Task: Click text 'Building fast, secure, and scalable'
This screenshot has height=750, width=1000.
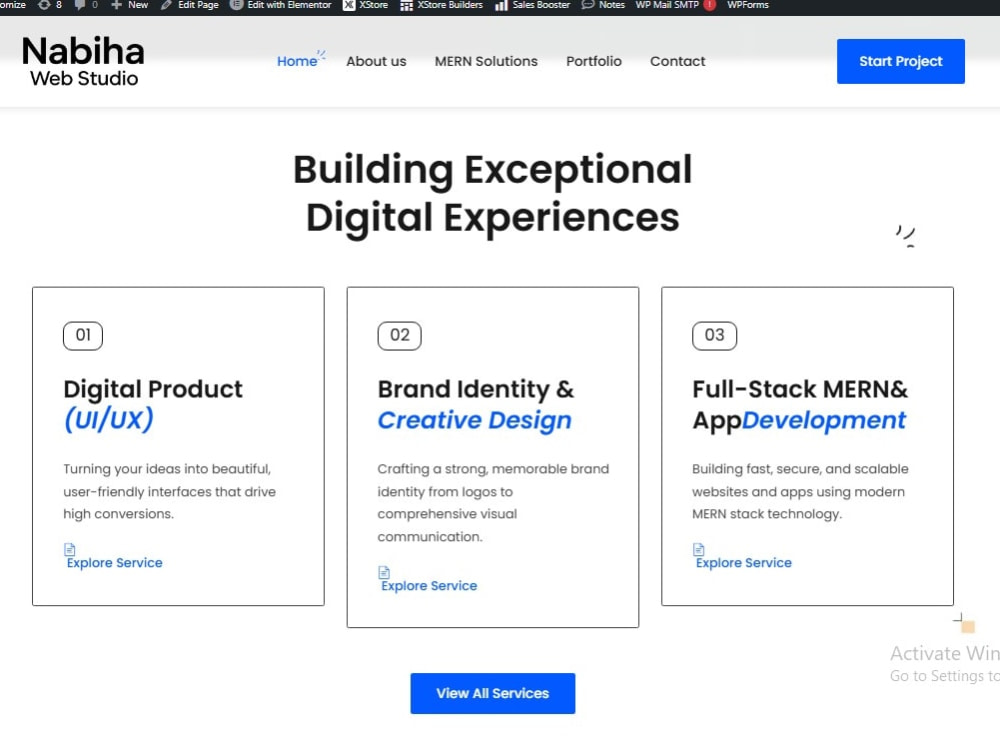Action: click(x=800, y=469)
